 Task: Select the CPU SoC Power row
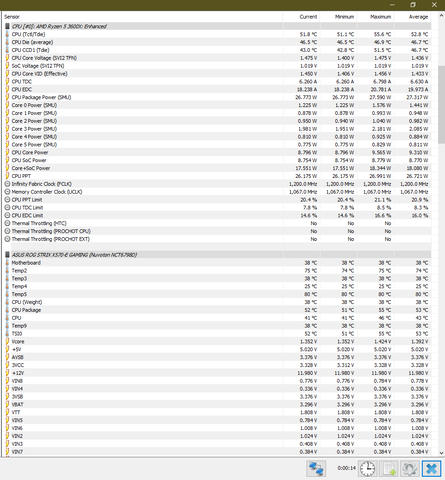(218, 160)
